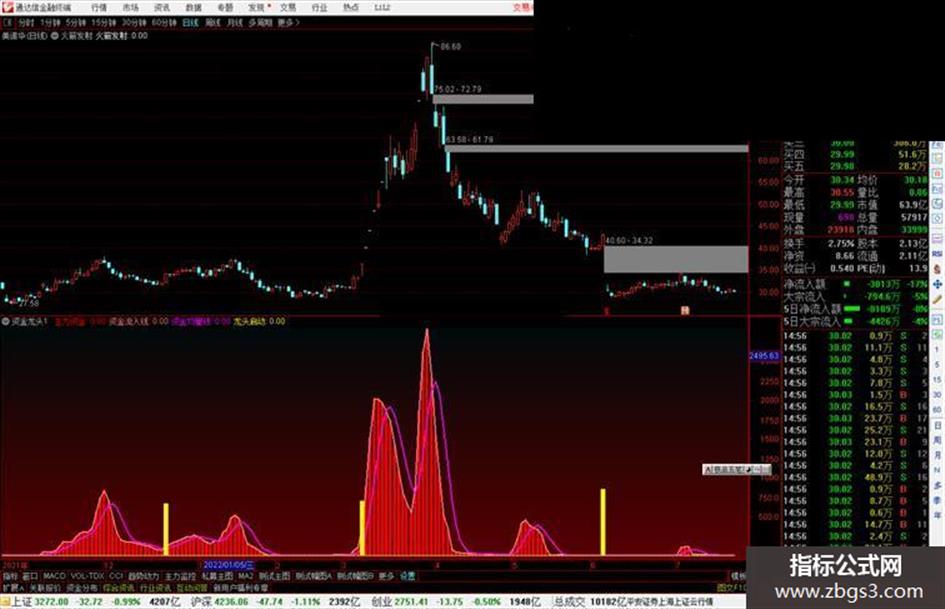Click the 上证 index value in status bar

[51, 602]
